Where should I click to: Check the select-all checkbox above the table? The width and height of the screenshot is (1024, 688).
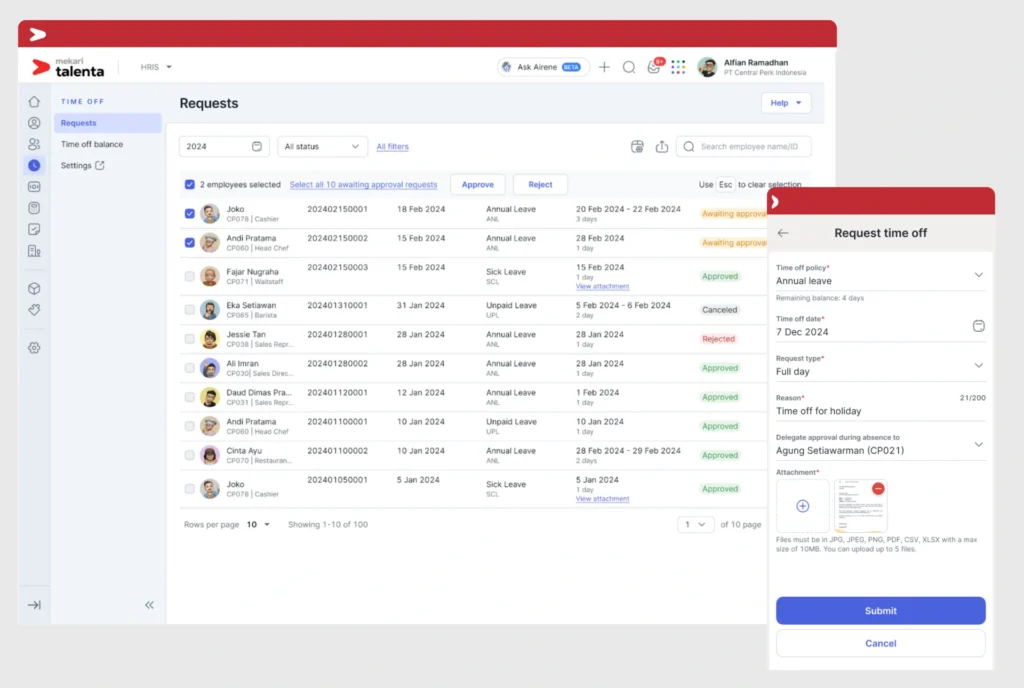(190, 184)
